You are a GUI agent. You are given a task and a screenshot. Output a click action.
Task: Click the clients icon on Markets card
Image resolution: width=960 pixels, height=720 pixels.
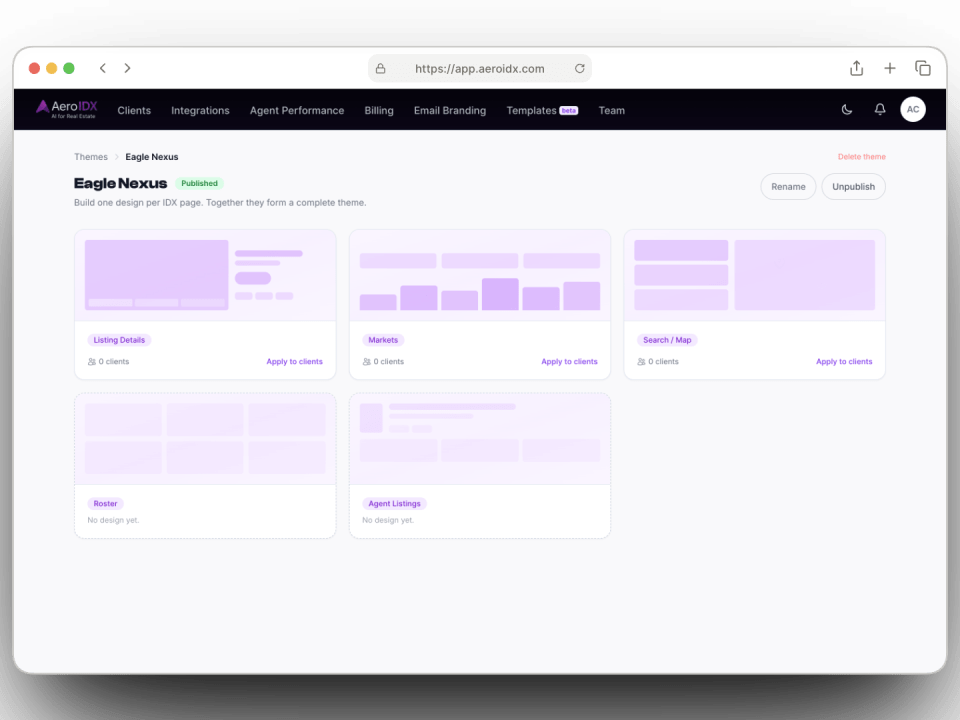(x=367, y=362)
